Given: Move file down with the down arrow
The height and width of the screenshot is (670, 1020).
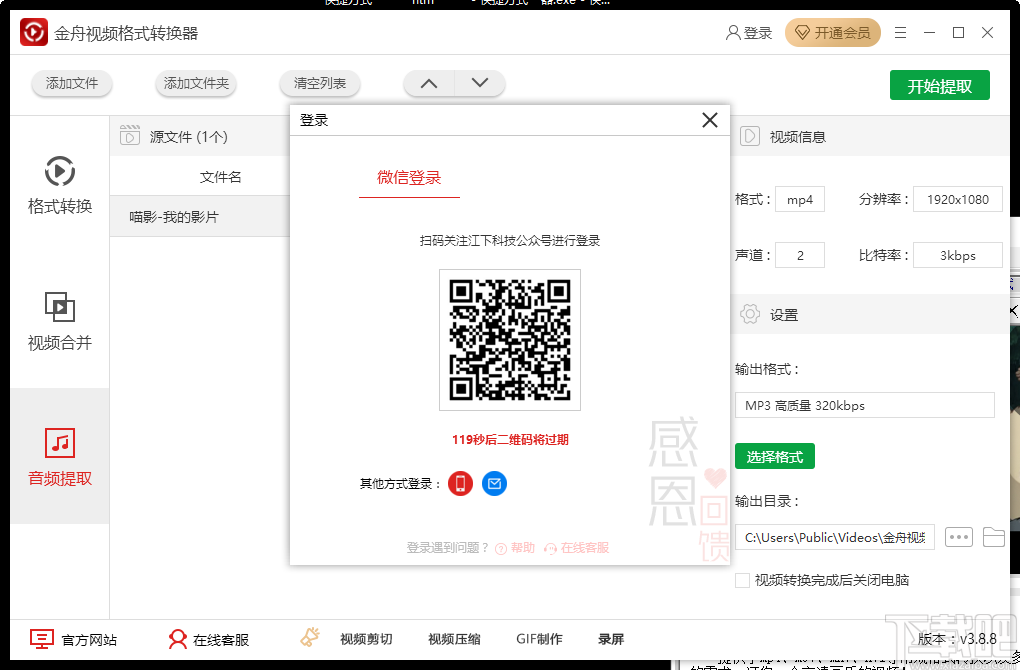Looking at the screenshot, I should click(x=480, y=83).
